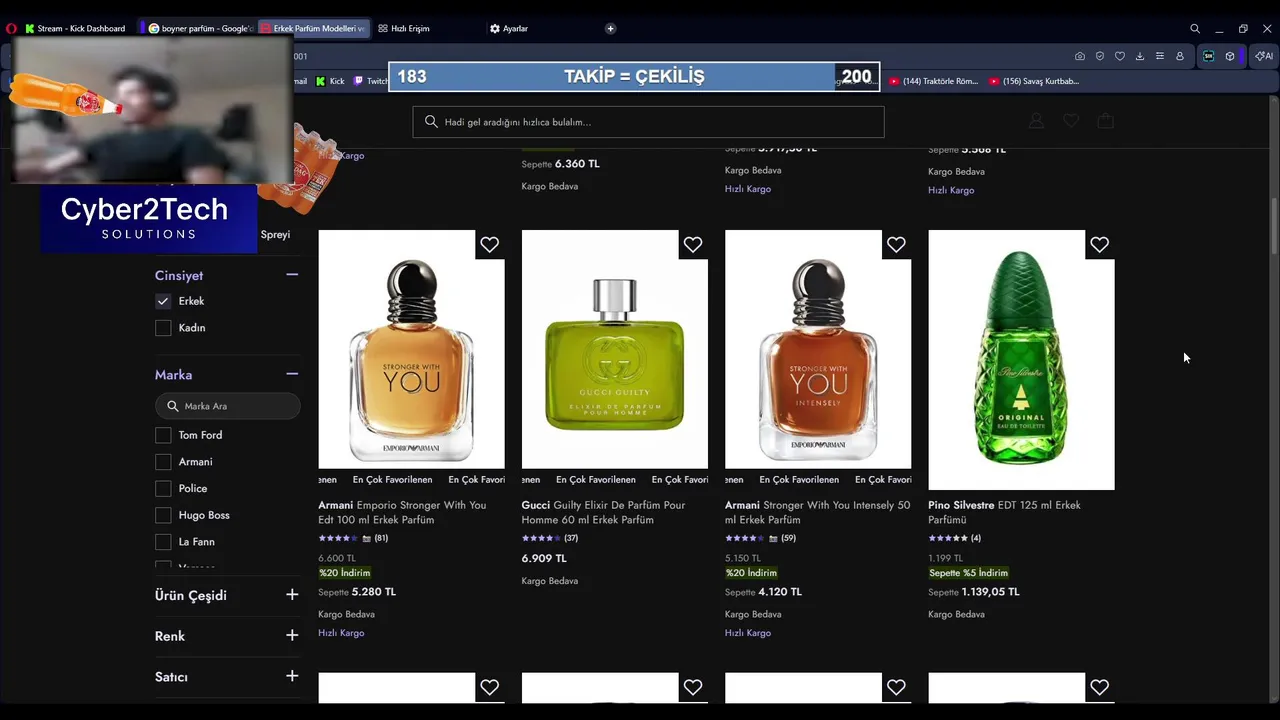1280x720 pixels.
Task: Open Armani Stronger With You Intensely title
Action: (817, 512)
